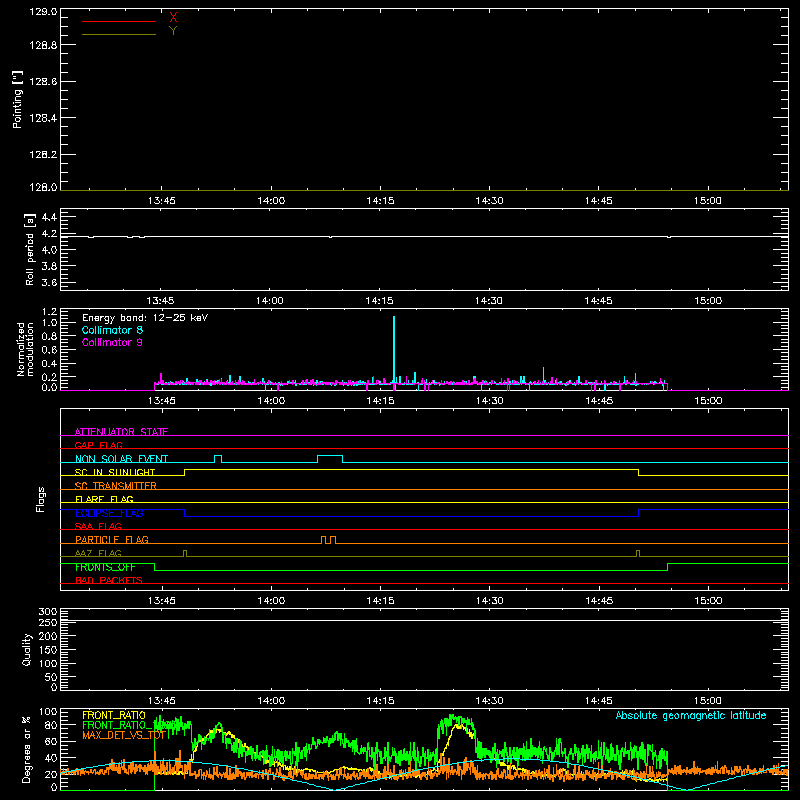
Task: Click the A4Z_FLAG pulse near 13:48
Action: [185, 553]
